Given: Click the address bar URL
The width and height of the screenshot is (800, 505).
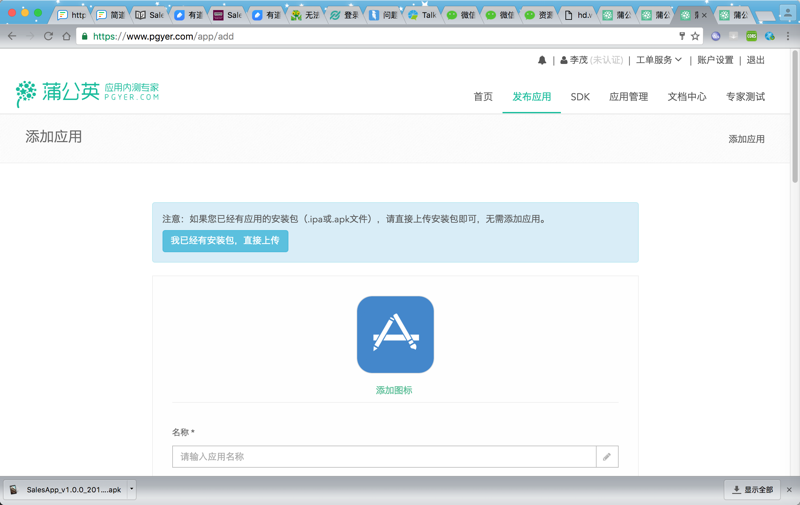Looking at the screenshot, I should coord(163,36).
